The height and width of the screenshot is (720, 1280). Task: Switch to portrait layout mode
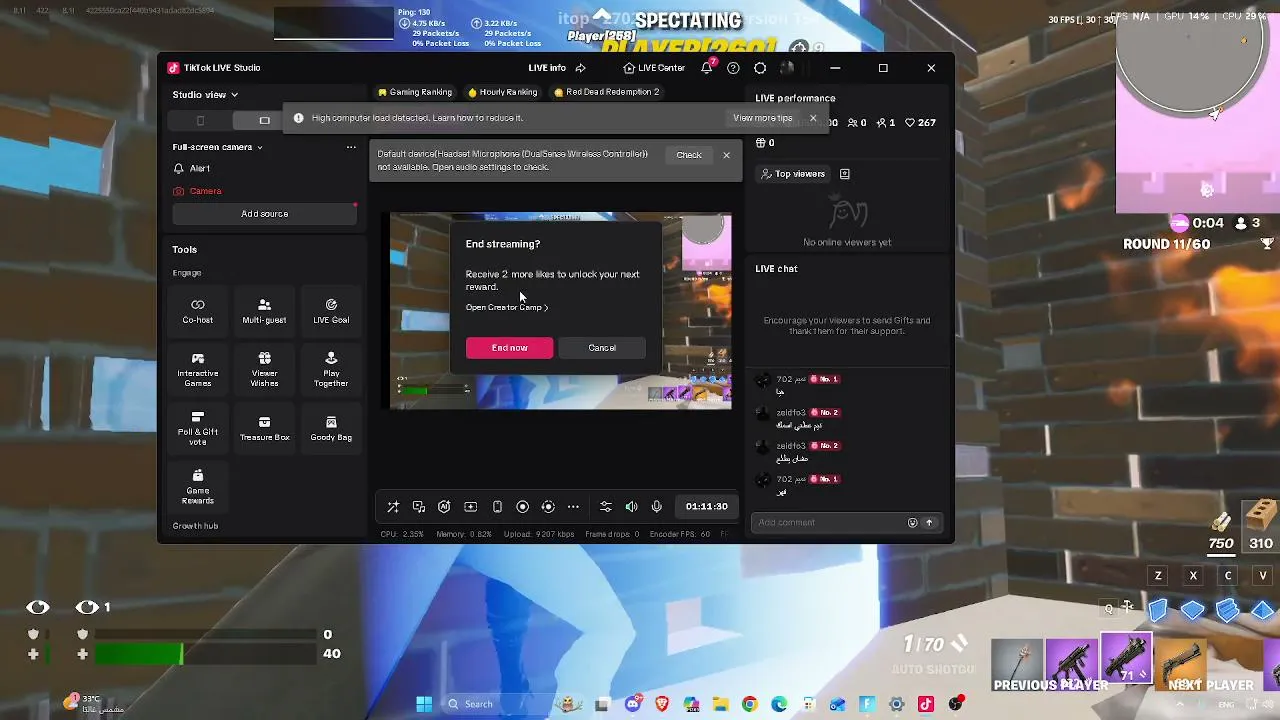click(x=200, y=120)
